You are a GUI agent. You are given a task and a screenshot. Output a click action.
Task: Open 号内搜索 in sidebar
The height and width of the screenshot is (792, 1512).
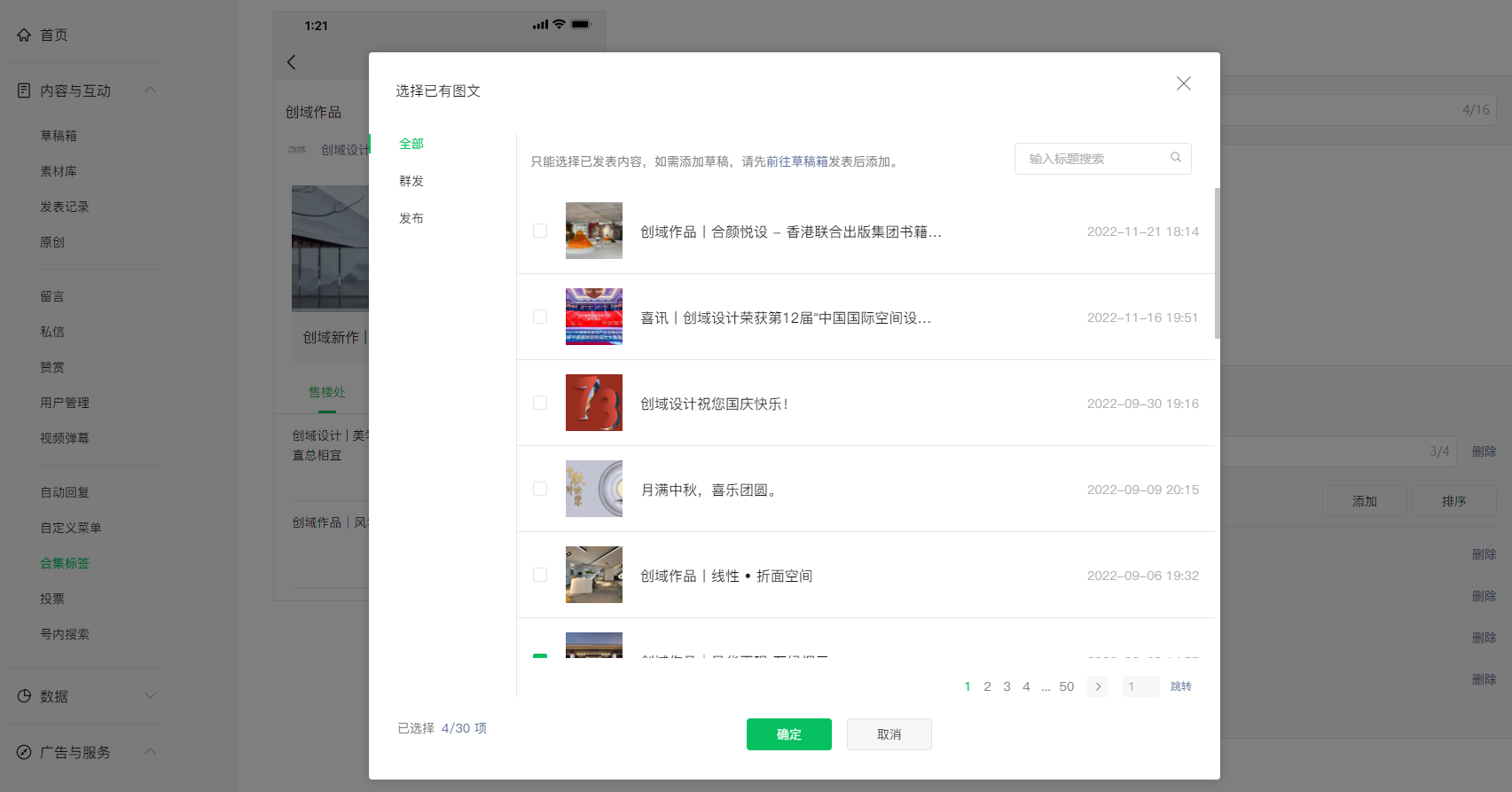65,634
